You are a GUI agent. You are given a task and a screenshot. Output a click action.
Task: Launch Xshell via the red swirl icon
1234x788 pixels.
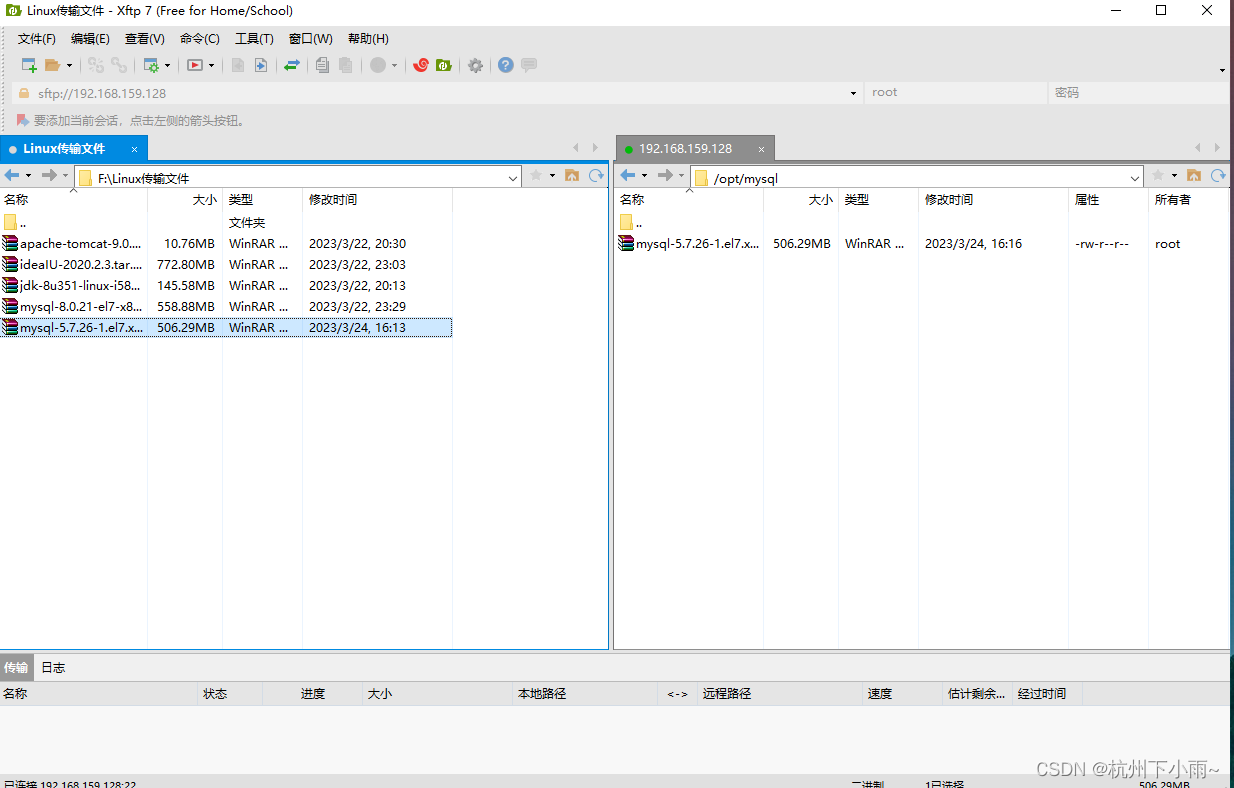[x=421, y=65]
